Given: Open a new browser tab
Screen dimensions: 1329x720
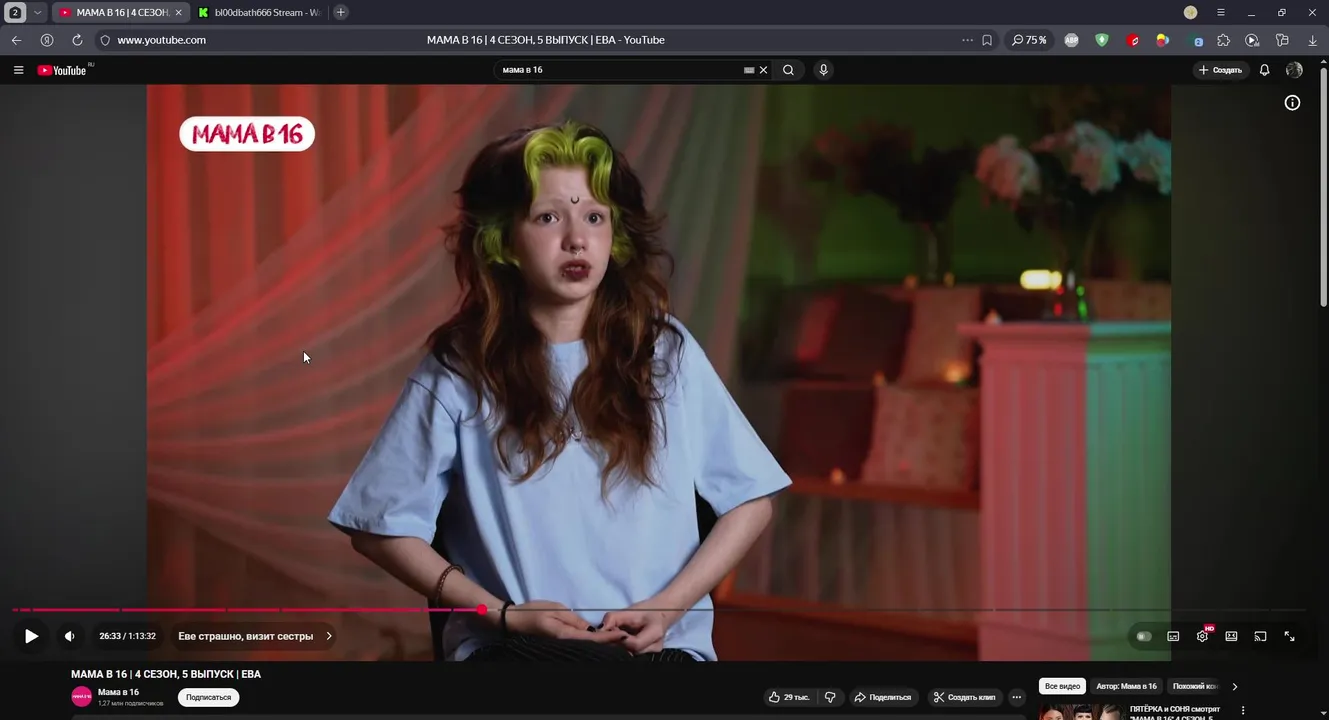Looking at the screenshot, I should point(341,12).
